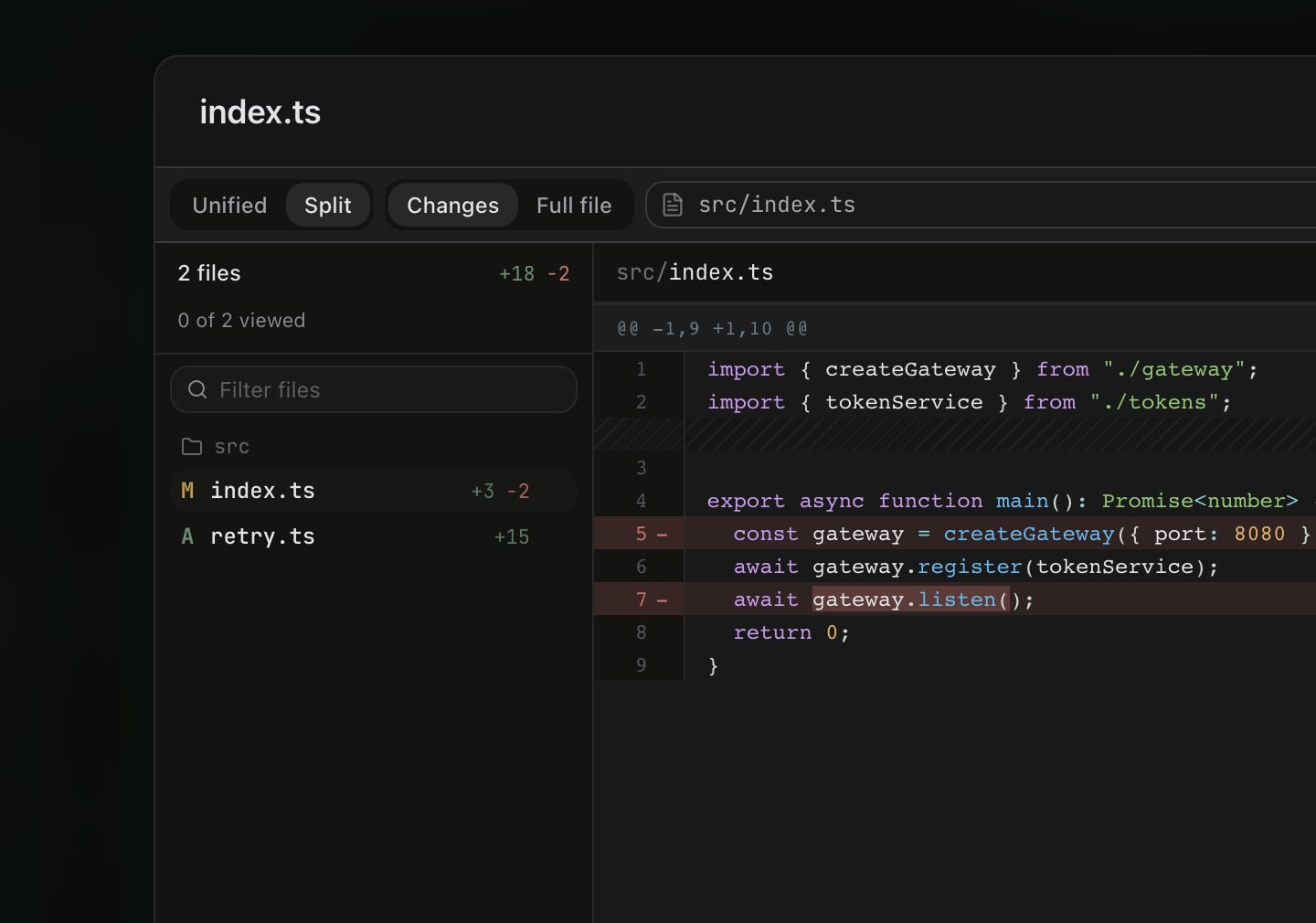Click the '2 files' summary label
The width and height of the screenshot is (1316, 923).
[x=209, y=273]
